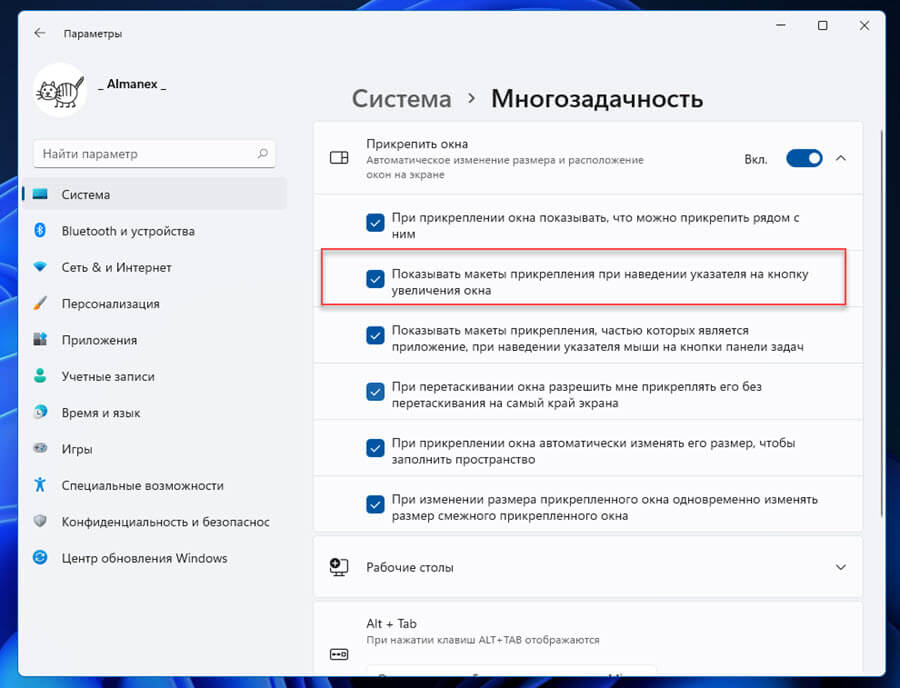The height and width of the screenshot is (688, 900).
Task: Open 'Время и язык' sidebar entry
Action: coord(155,412)
